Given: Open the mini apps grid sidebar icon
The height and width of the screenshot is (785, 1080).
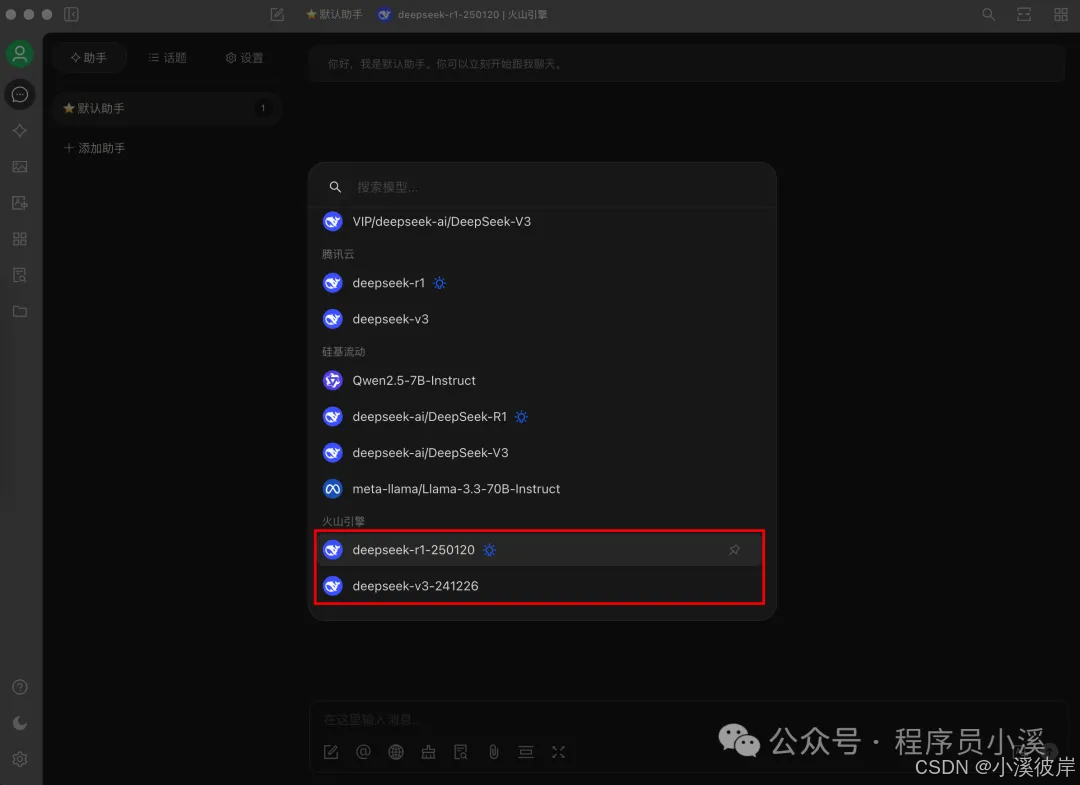Looking at the screenshot, I should [20, 239].
